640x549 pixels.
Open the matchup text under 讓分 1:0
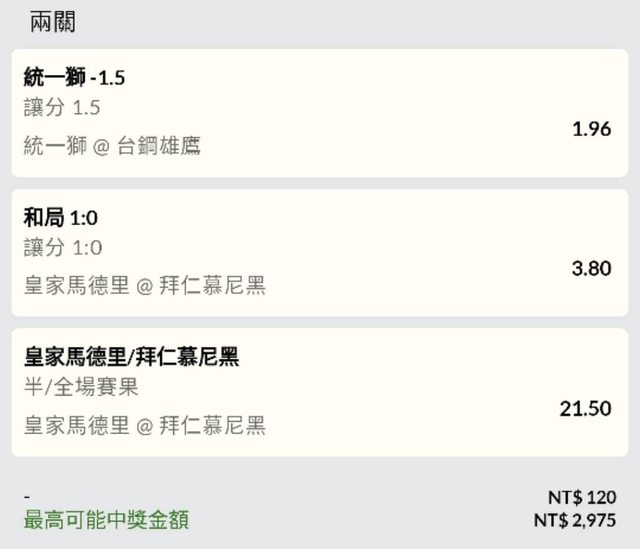pyautogui.click(x=145, y=286)
